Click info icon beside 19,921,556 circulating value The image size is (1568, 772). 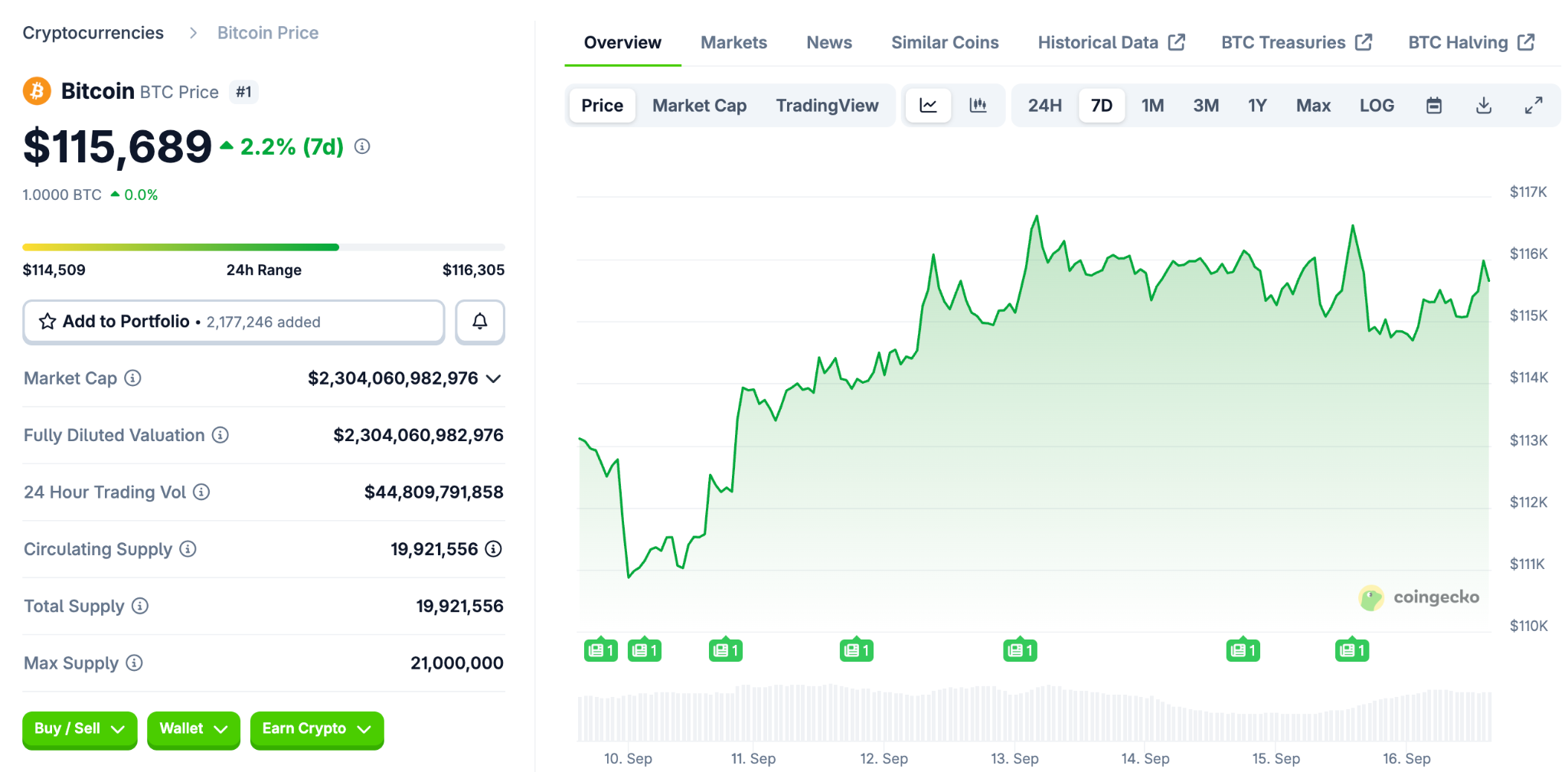pyautogui.click(x=494, y=549)
